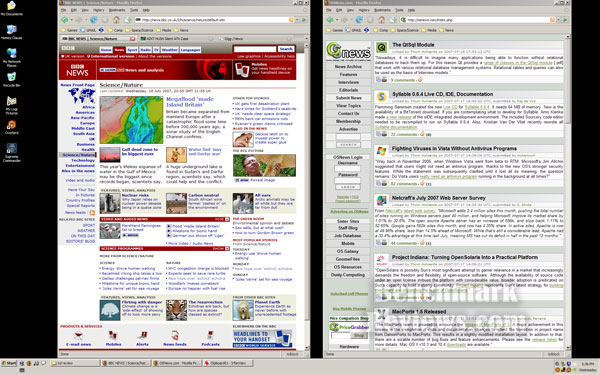
Task: Open the Recycle Bin desktop icon
Action: coord(11,77)
